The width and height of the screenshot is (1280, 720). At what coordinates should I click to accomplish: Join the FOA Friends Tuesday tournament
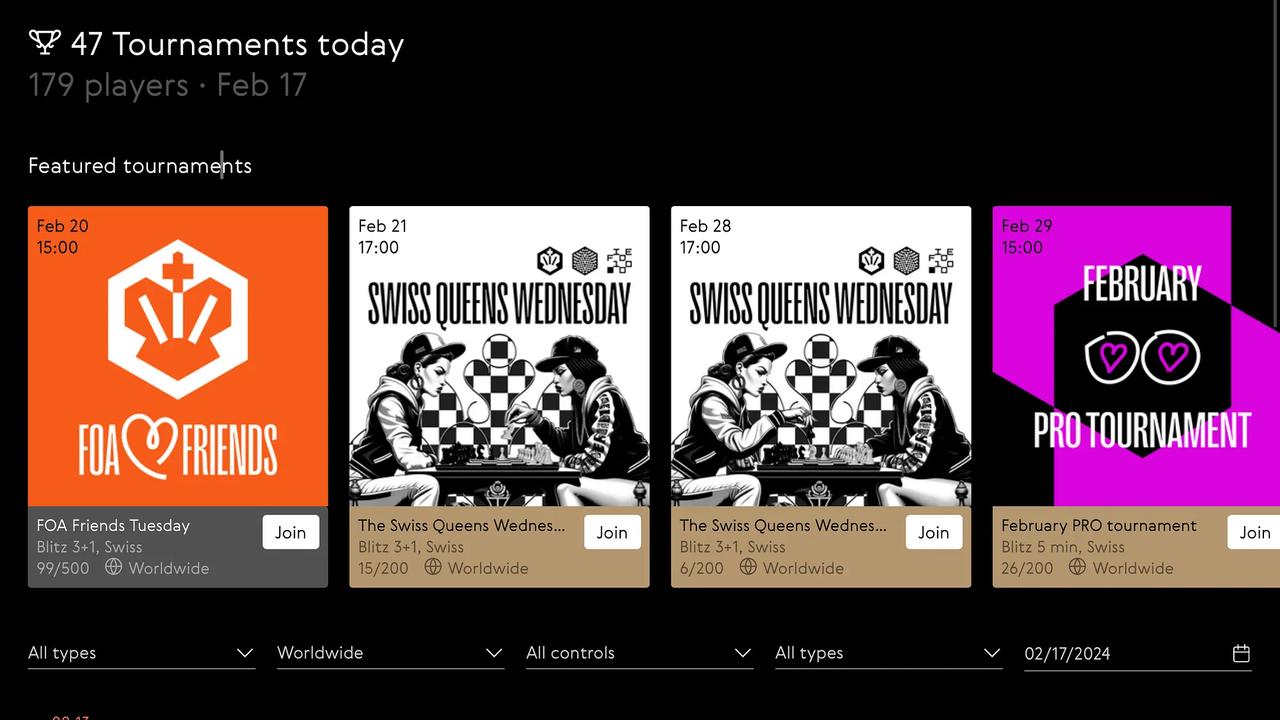[x=291, y=532]
